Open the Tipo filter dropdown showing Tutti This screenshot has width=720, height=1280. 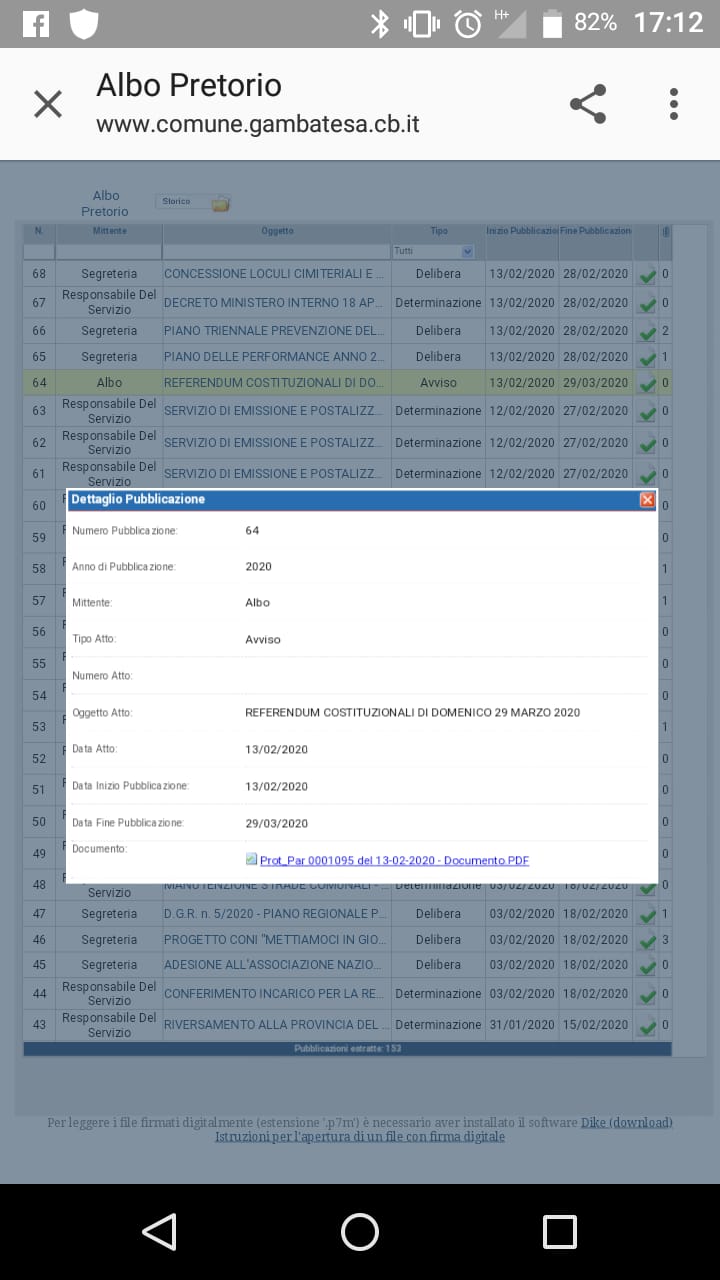click(433, 251)
